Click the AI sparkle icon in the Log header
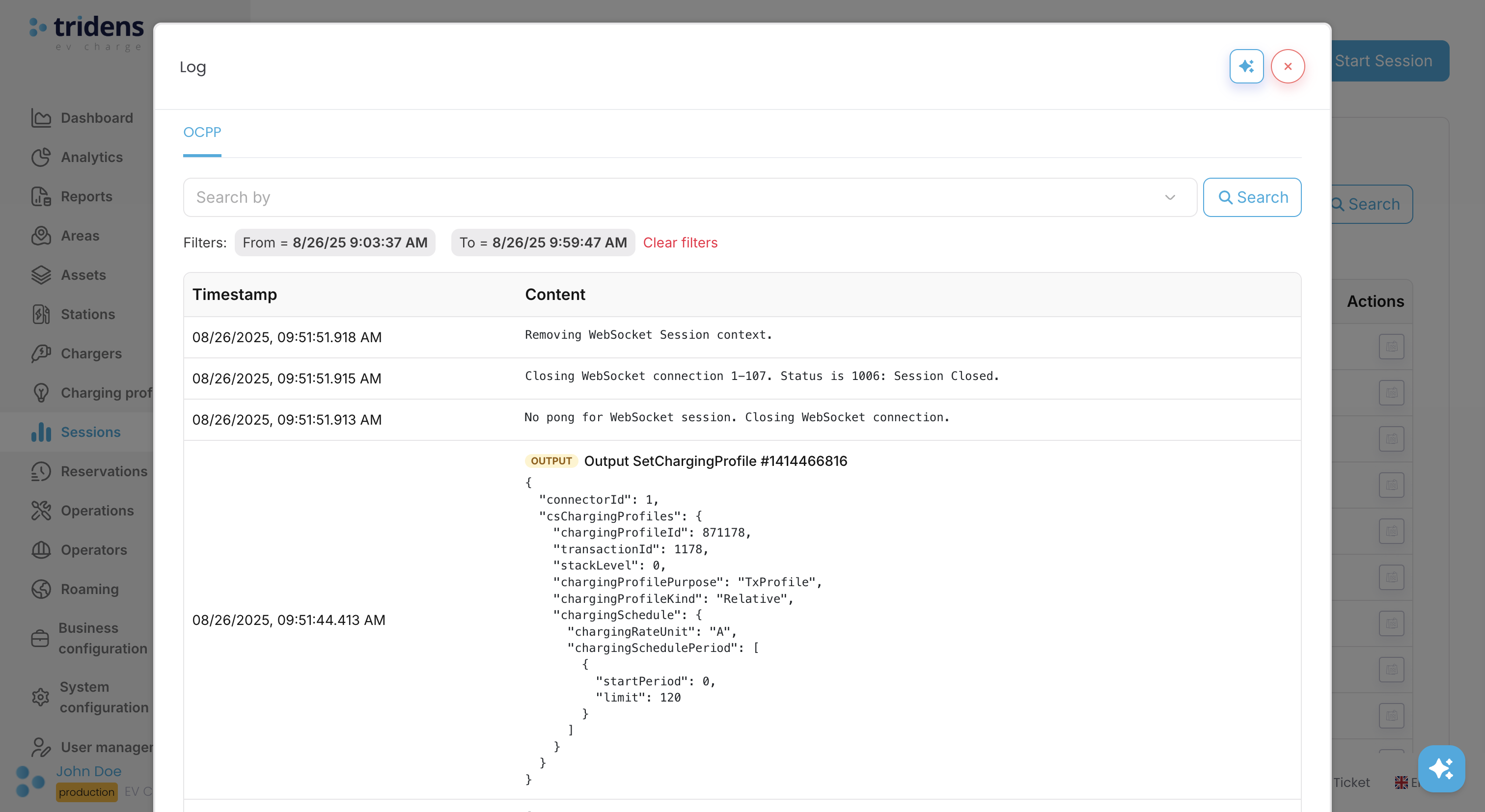Screen dimensions: 1485x812 pos(1247,66)
